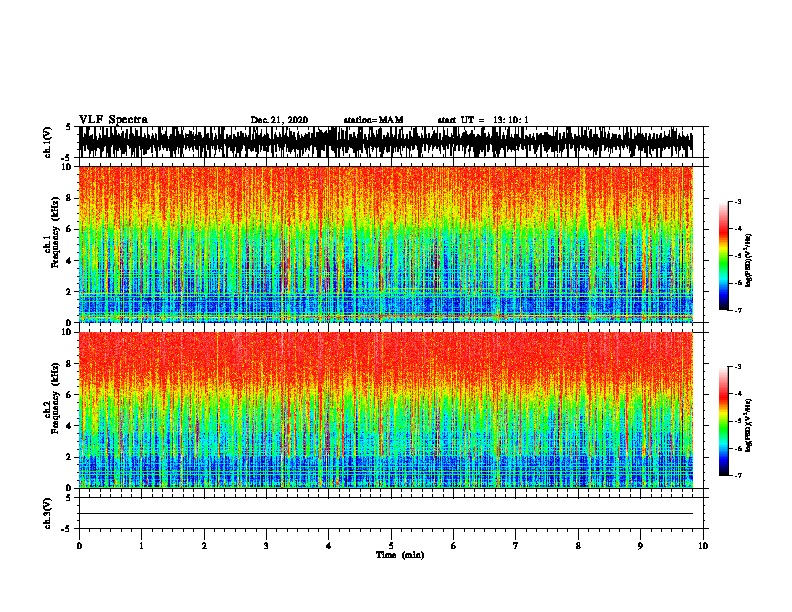
Task: Click the ch.1(V) axis label
Action: [x=48, y=142]
